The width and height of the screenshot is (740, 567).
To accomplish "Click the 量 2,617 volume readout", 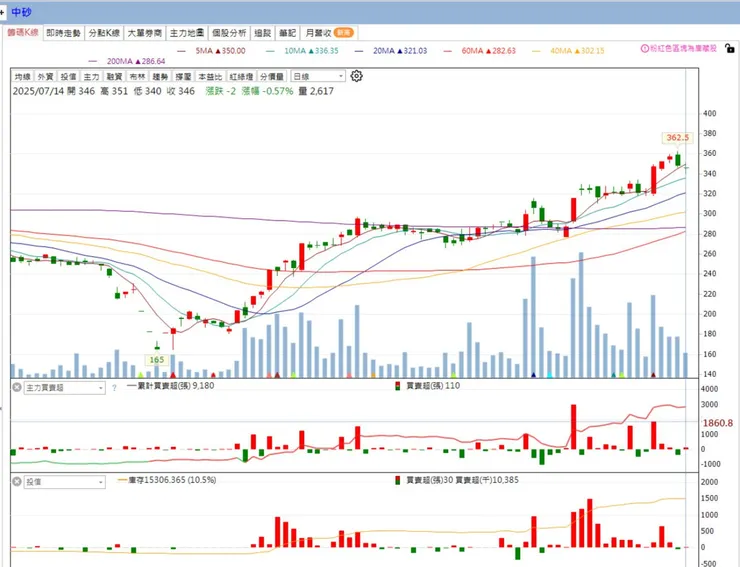I will 316,91.
